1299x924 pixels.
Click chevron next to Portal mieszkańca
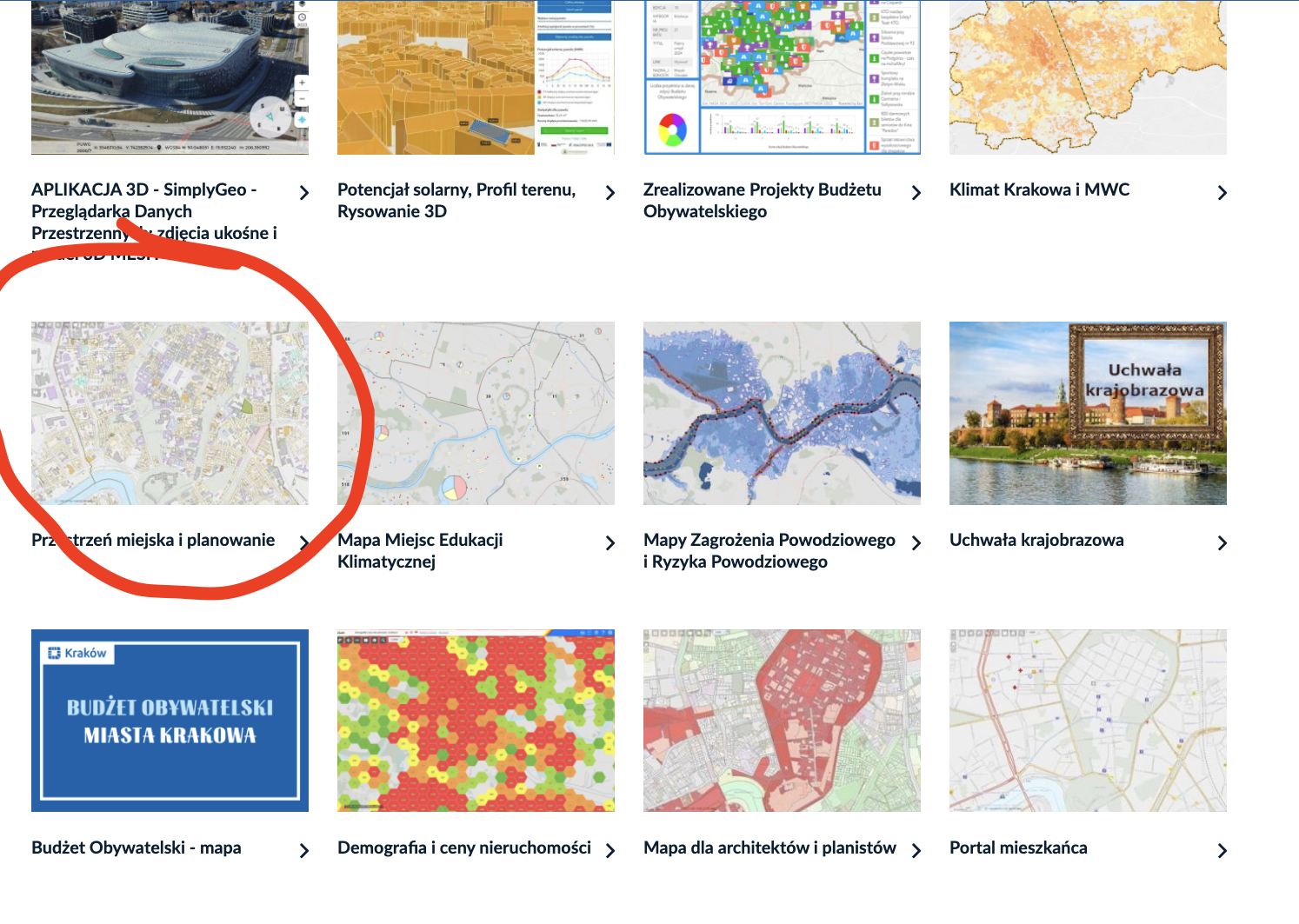pos(1222,851)
